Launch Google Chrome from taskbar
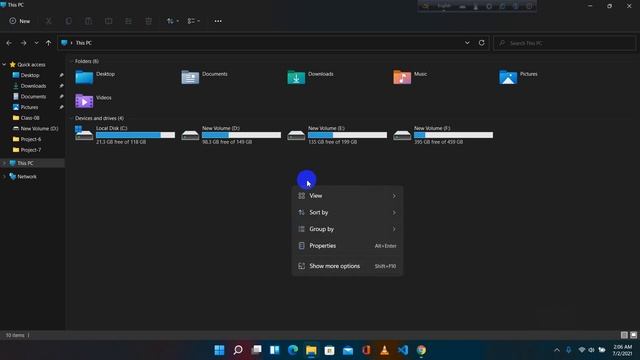The width and height of the screenshot is (640, 360). click(421, 350)
